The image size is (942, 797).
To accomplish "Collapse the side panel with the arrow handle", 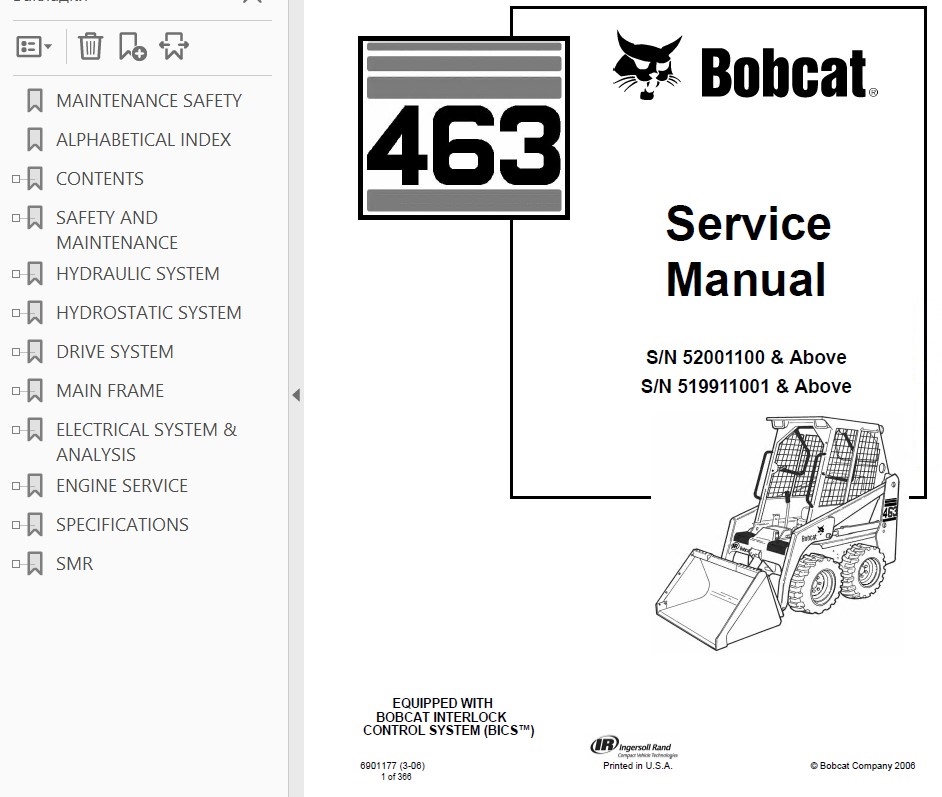I will (296, 395).
